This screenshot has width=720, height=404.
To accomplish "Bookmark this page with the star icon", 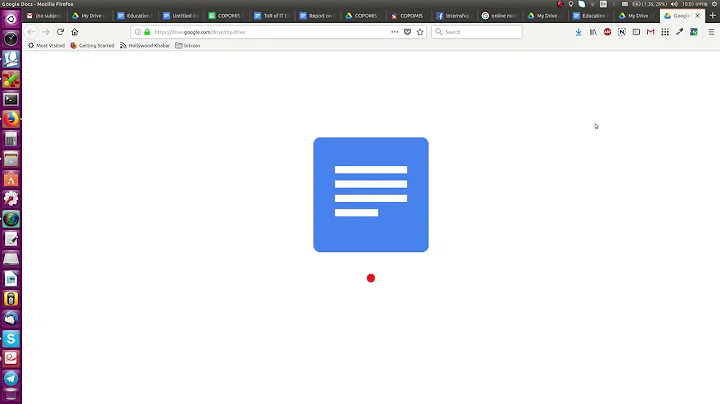I will (x=420, y=32).
